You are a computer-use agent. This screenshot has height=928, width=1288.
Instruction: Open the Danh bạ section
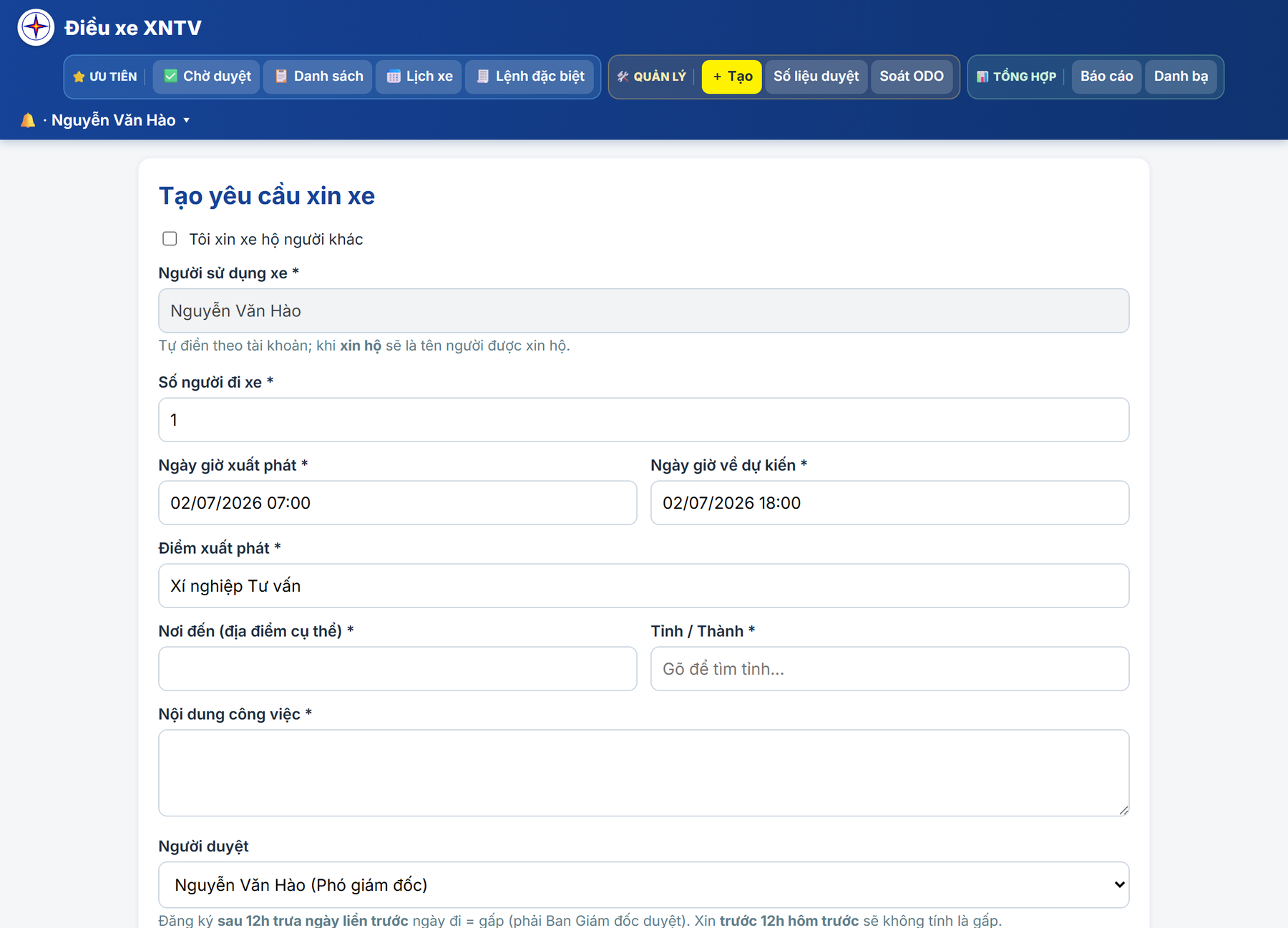(1181, 77)
